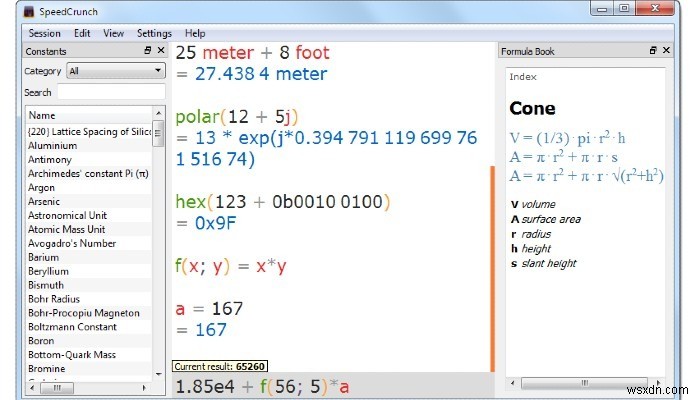The image size is (700, 400).
Task: Click constants vertical scrollbar thumb
Action: (158, 133)
